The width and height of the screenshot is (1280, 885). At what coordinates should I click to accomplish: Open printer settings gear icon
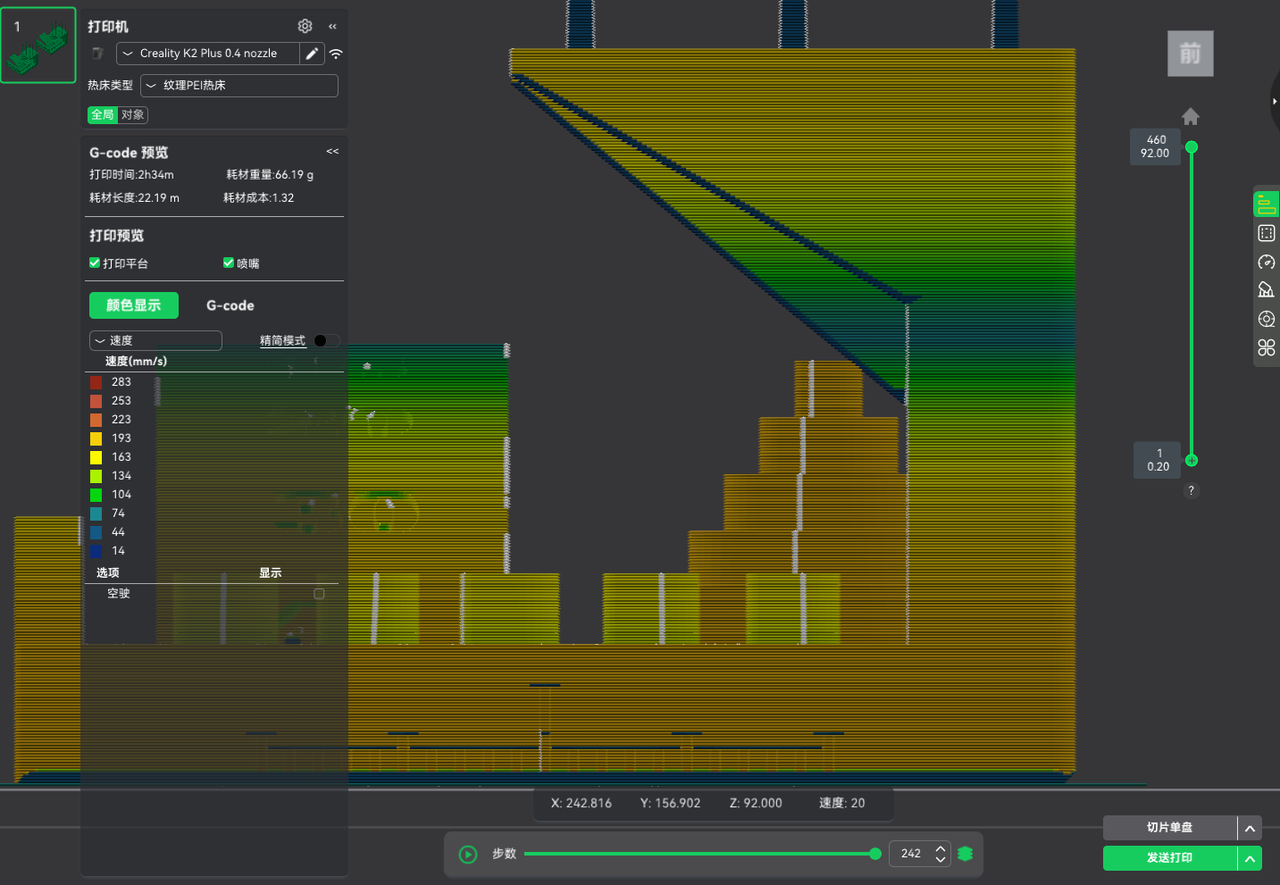tap(305, 27)
